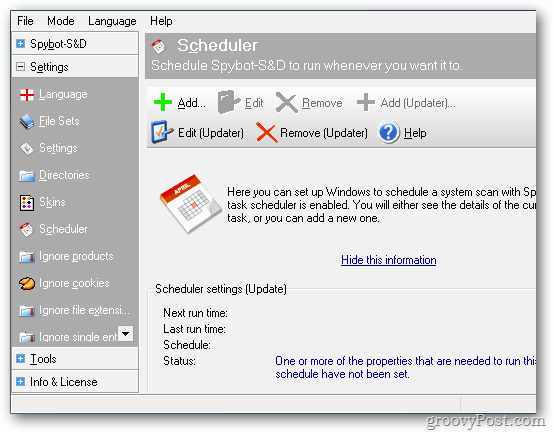Expand the Tools section

(20, 359)
